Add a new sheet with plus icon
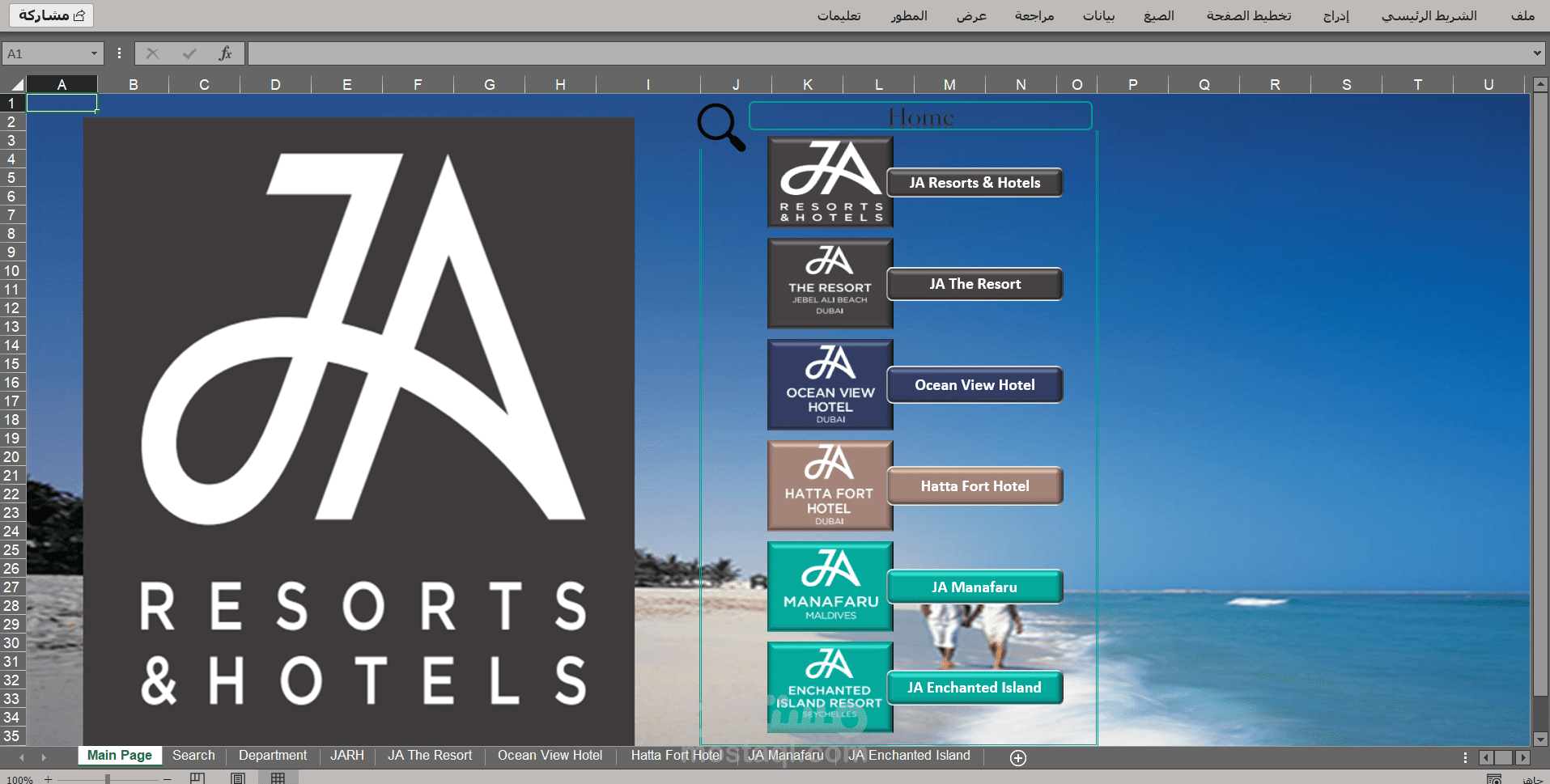This screenshot has width=1550, height=784. (x=1018, y=757)
